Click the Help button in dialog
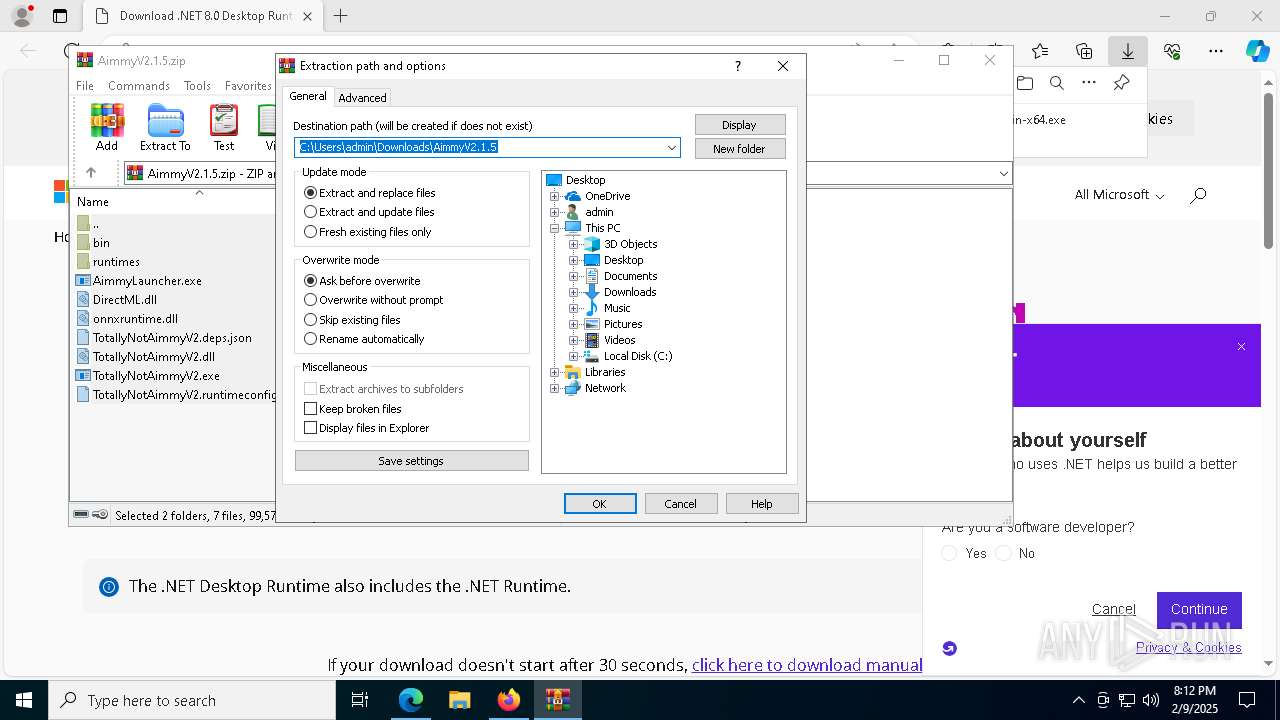 [x=762, y=504]
